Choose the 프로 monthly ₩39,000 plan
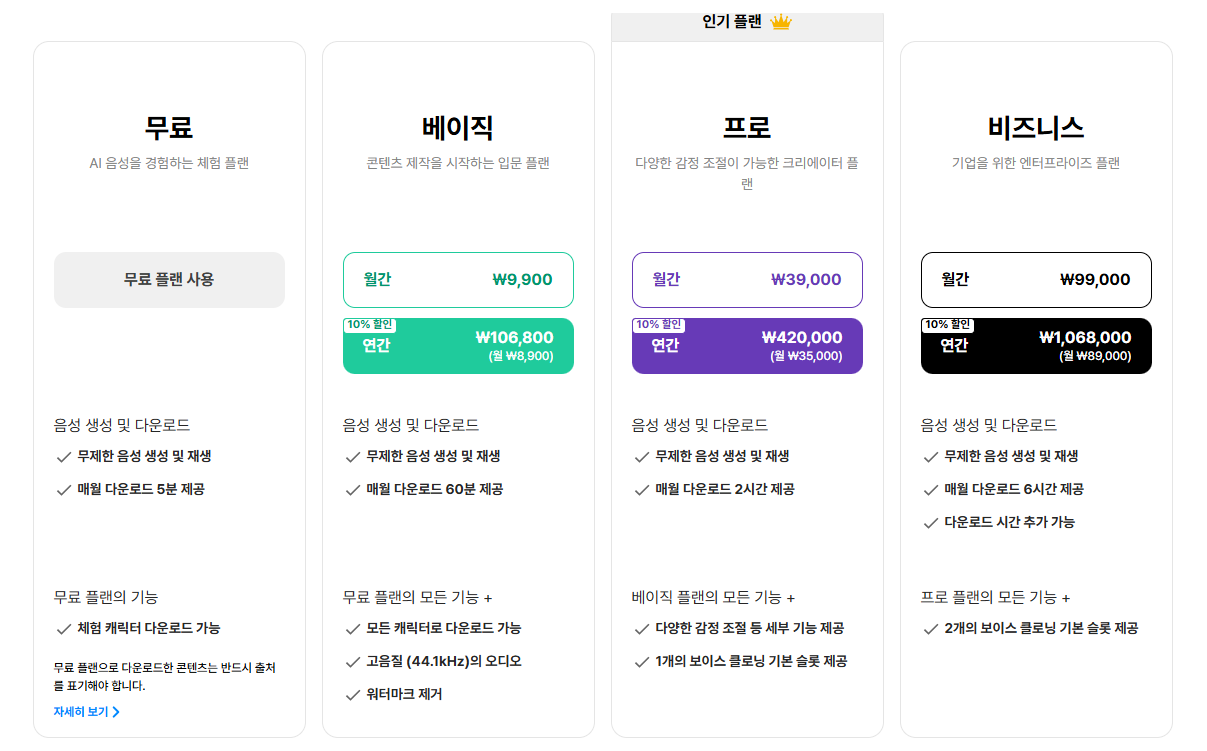Viewport: 1207px width, 751px height. 747,280
